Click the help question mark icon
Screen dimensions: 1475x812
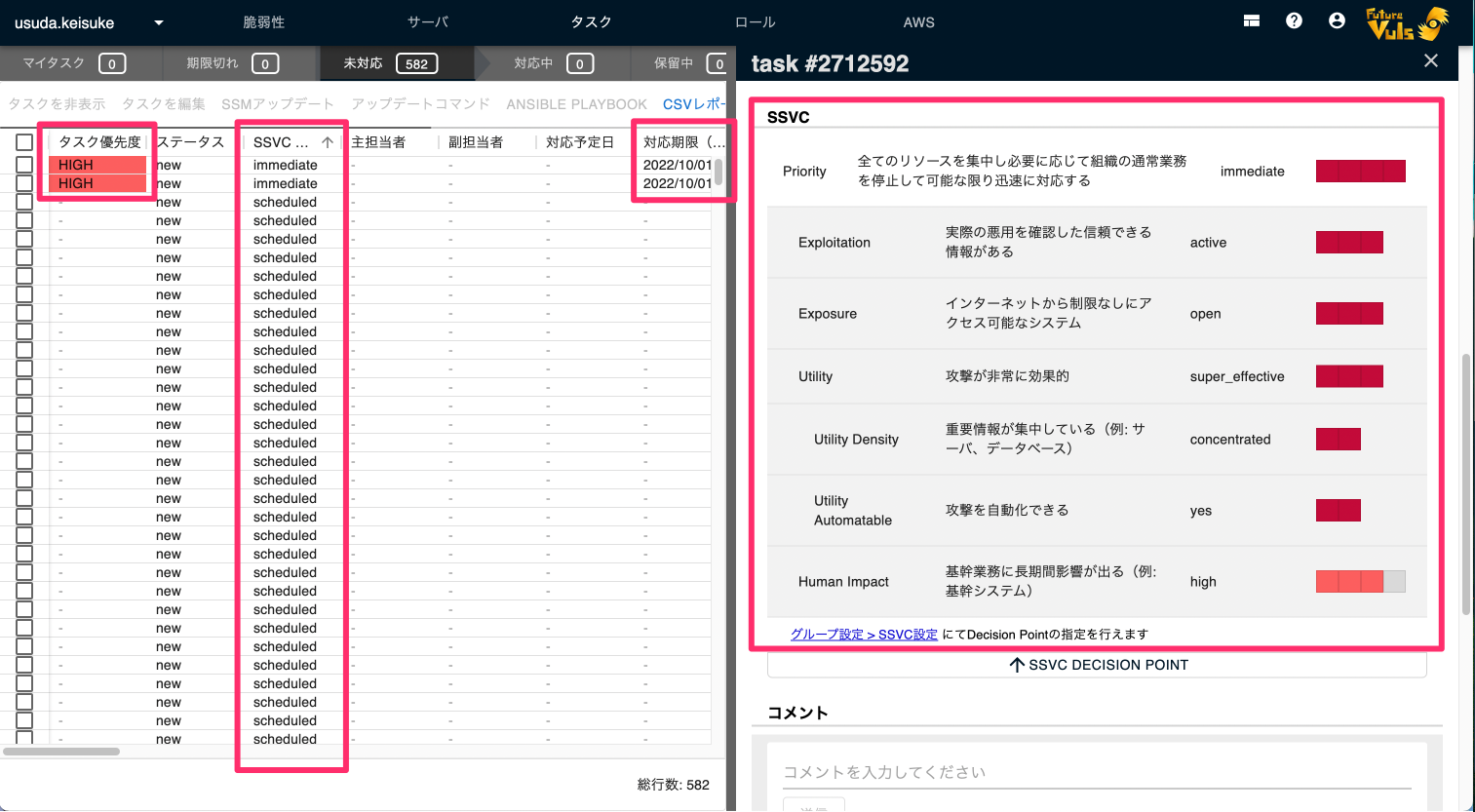pos(1294,19)
